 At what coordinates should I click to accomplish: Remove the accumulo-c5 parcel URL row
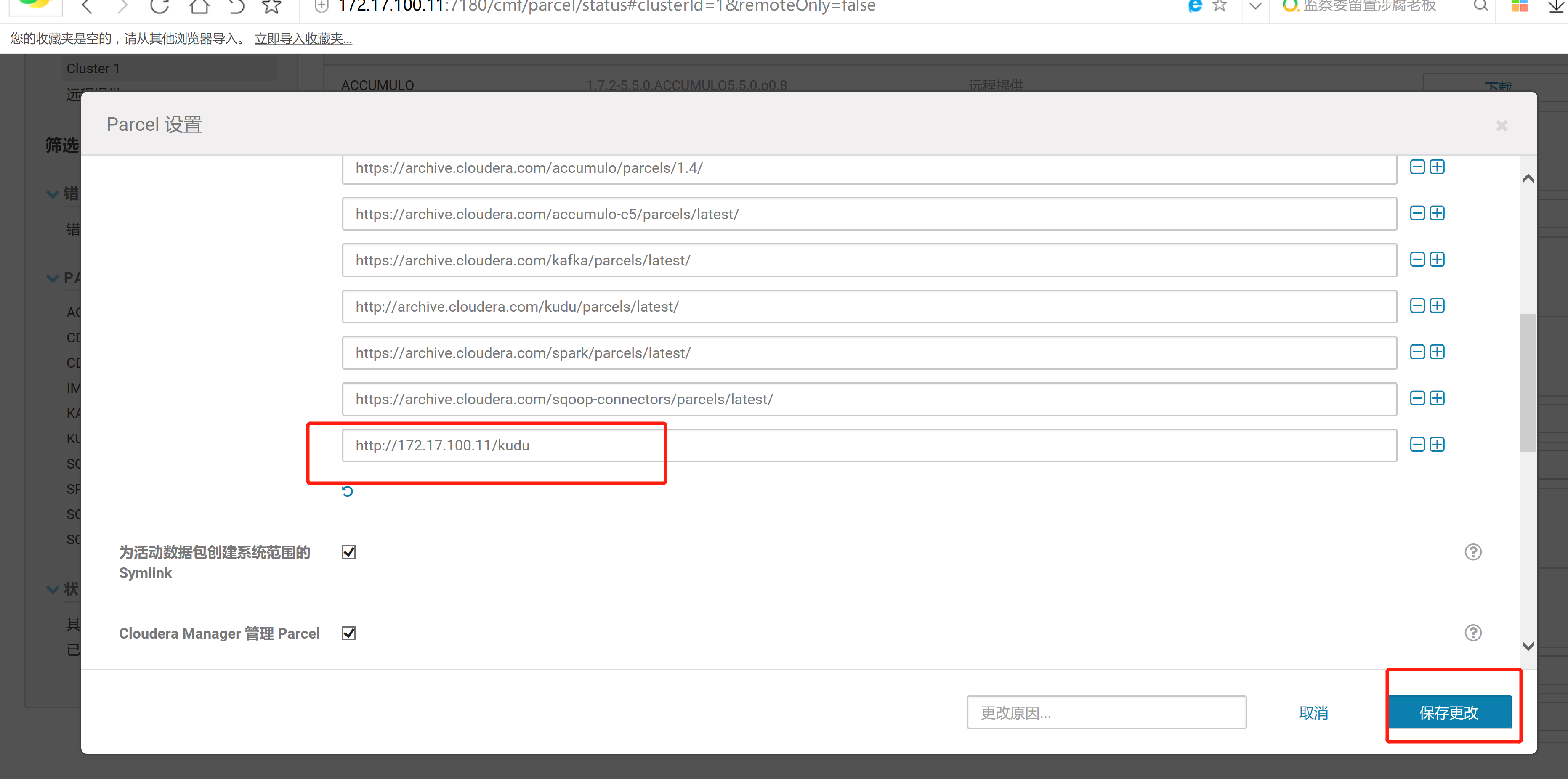tap(1417, 213)
